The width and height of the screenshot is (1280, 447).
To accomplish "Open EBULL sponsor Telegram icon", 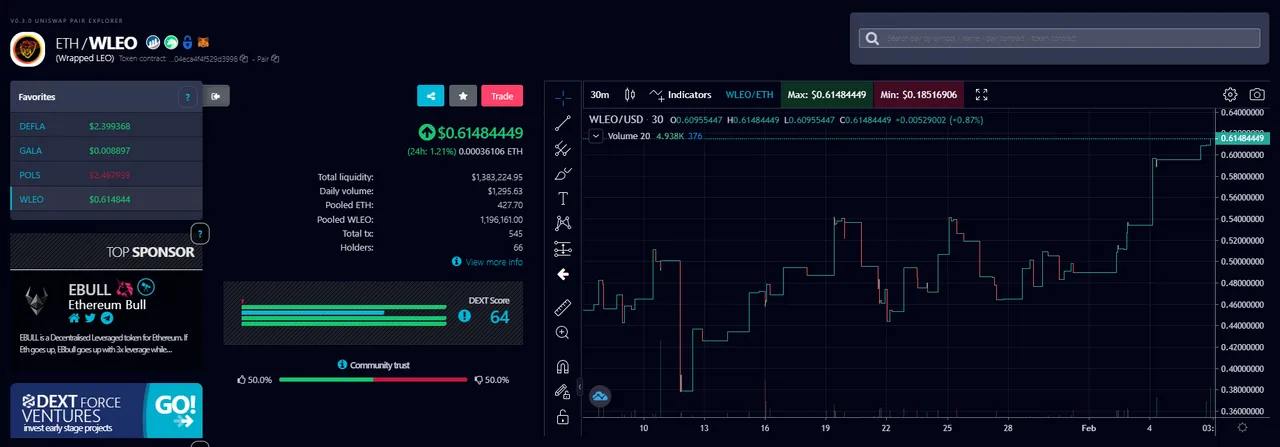I will (x=107, y=318).
